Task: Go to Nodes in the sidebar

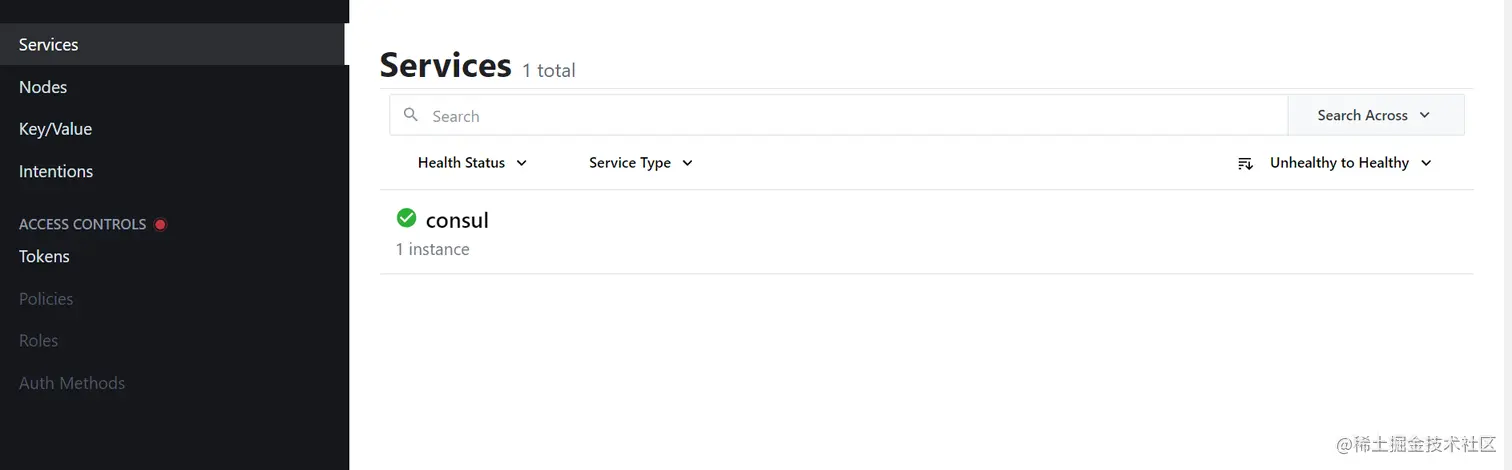Action: (x=43, y=87)
